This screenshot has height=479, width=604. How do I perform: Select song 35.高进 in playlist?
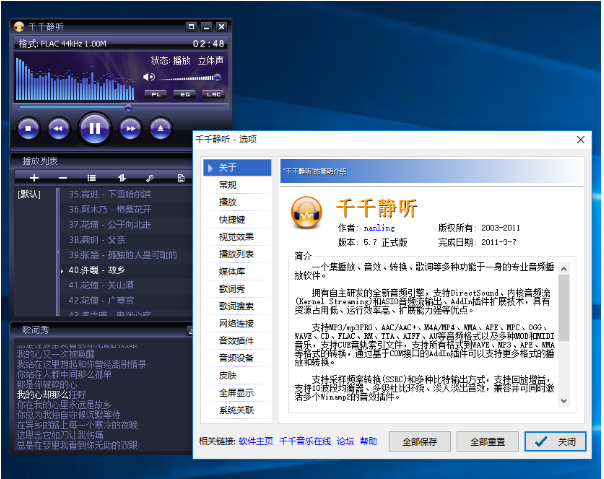click(x=127, y=194)
